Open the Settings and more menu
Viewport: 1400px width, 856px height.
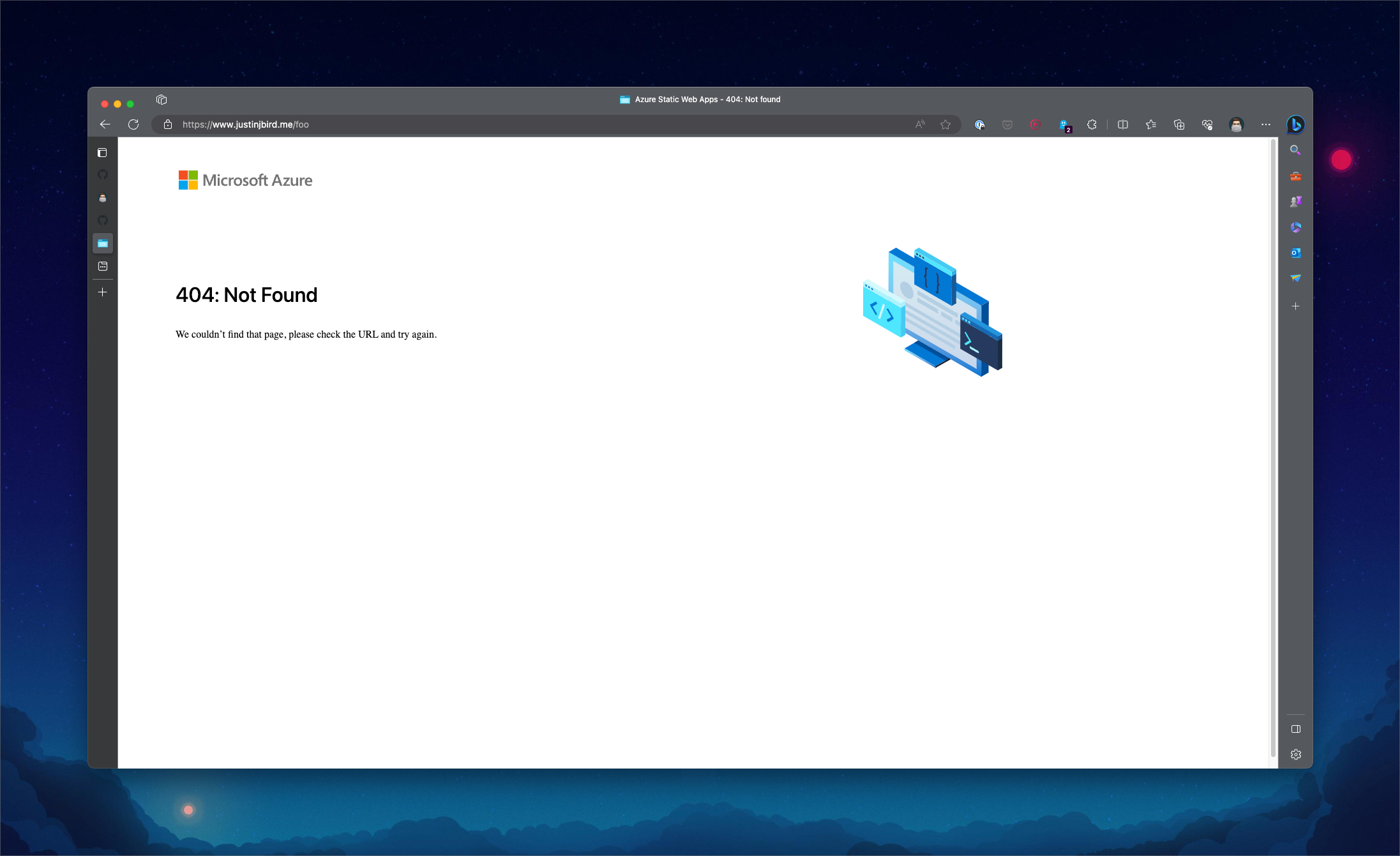pos(1266,124)
